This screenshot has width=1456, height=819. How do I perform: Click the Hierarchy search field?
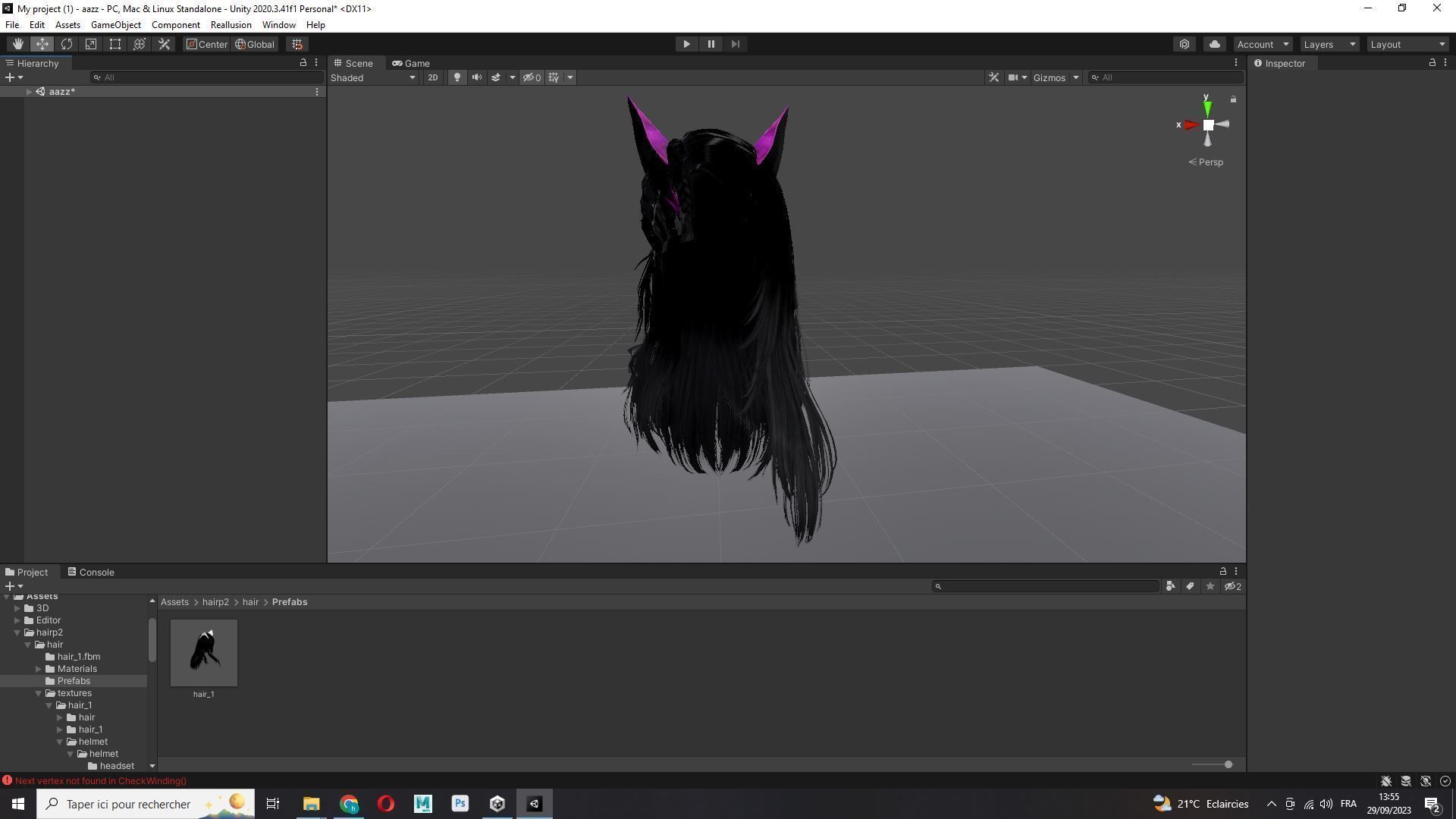(x=206, y=77)
